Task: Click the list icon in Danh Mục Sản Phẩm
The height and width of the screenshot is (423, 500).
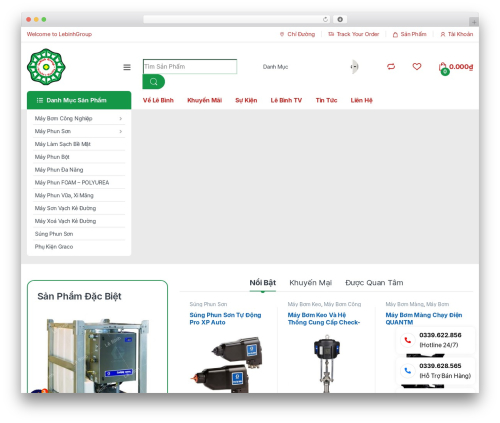Action: click(40, 100)
